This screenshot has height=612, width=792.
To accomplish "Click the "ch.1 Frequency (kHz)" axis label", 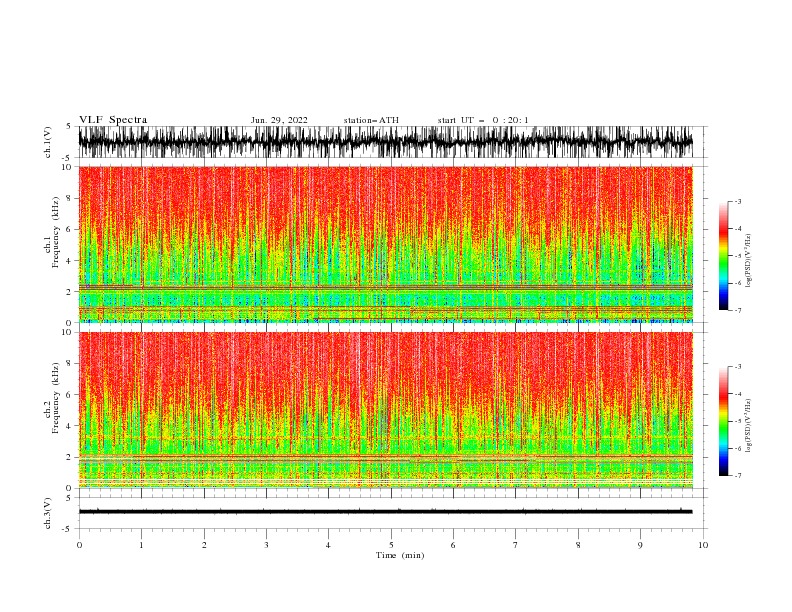I will 52,232.
